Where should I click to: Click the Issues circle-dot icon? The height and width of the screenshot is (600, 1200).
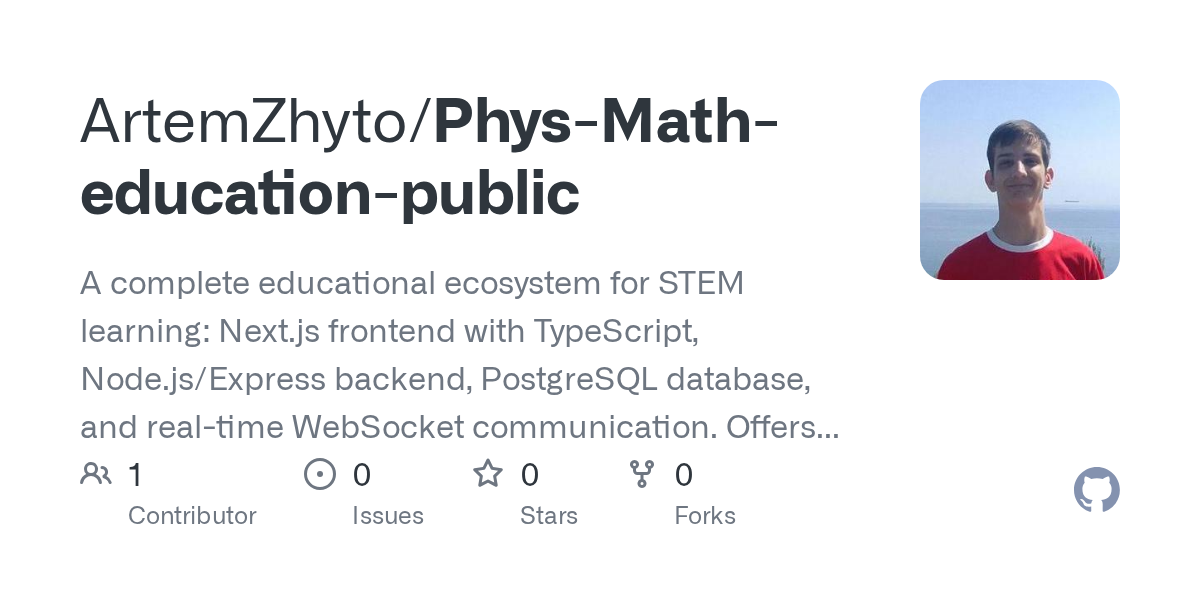(x=319, y=474)
